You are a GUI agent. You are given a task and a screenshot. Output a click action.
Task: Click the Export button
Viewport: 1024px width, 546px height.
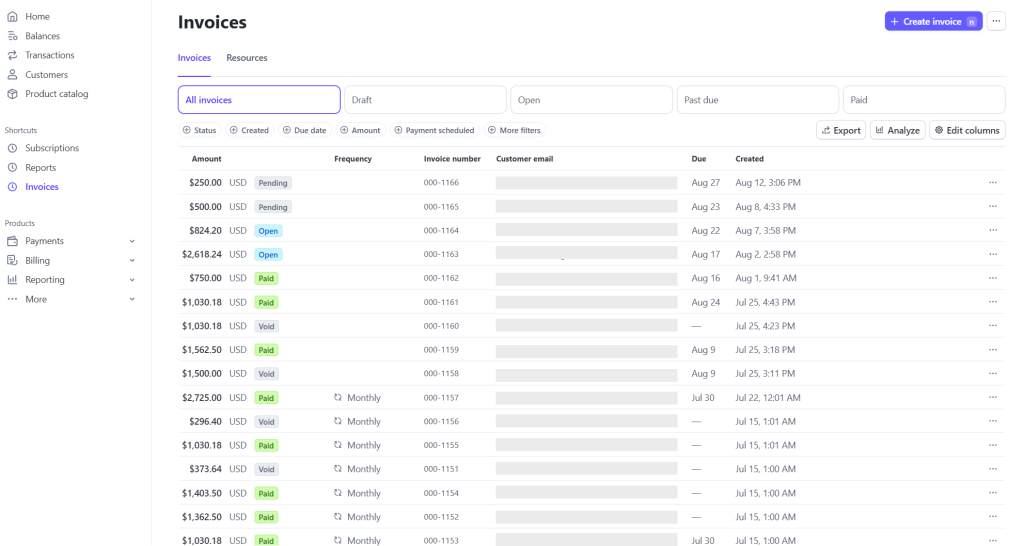point(840,130)
